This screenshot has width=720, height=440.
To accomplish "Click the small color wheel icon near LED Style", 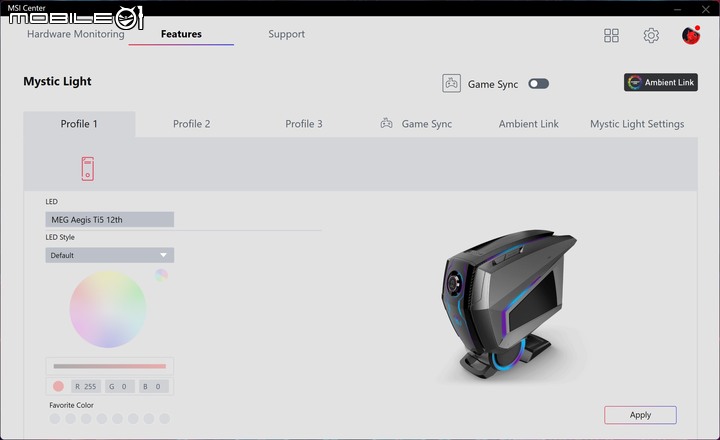I will pyautogui.click(x=161, y=275).
